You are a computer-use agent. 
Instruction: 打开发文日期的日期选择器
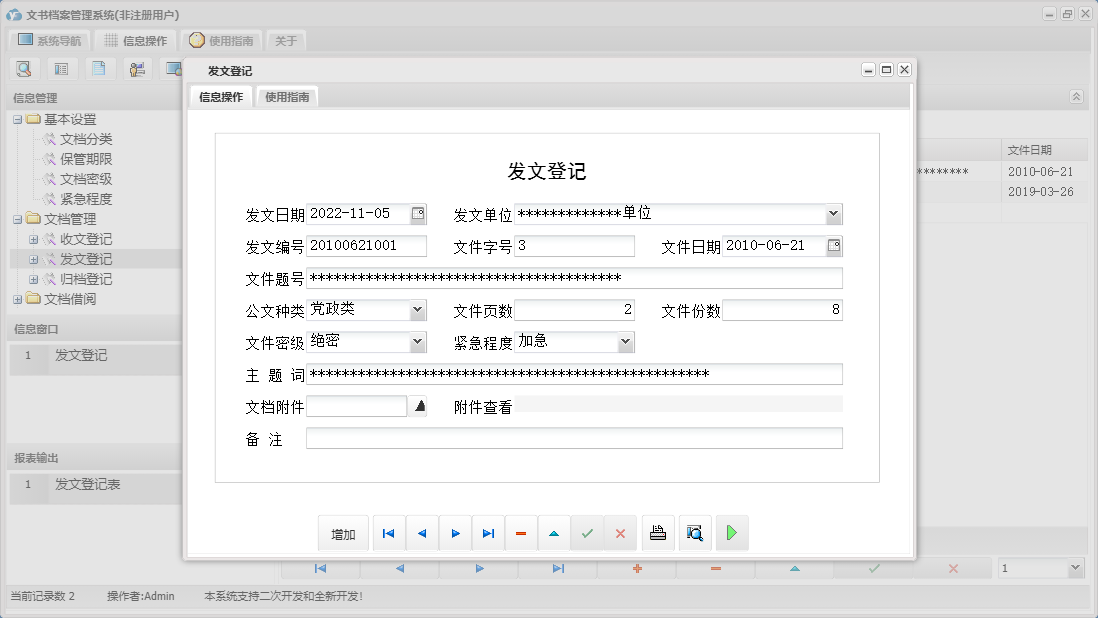click(419, 214)
